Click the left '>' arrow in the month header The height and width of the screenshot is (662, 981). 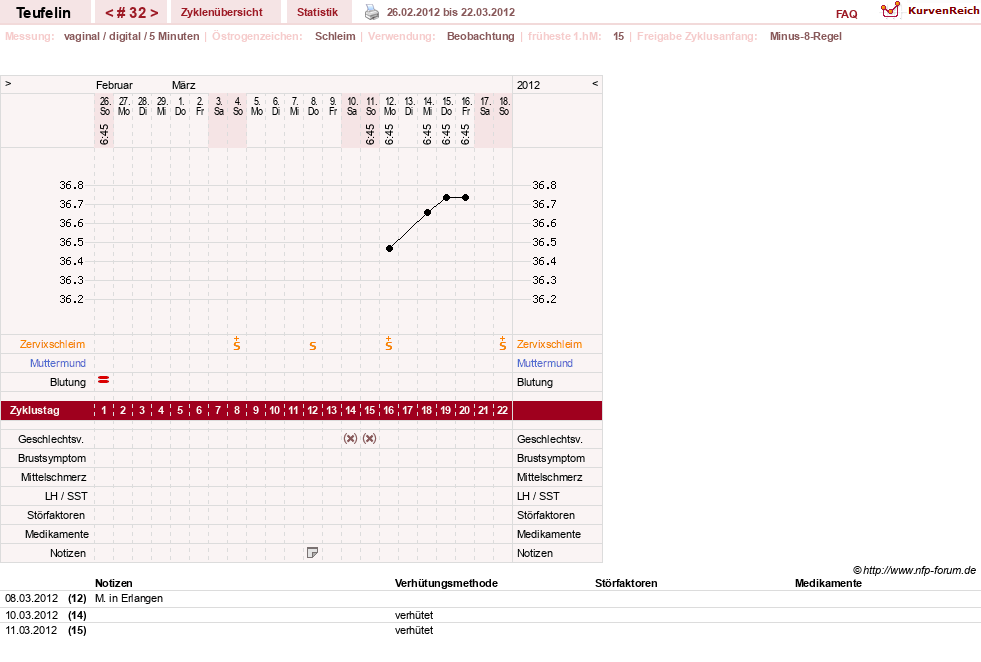[8, 84]
